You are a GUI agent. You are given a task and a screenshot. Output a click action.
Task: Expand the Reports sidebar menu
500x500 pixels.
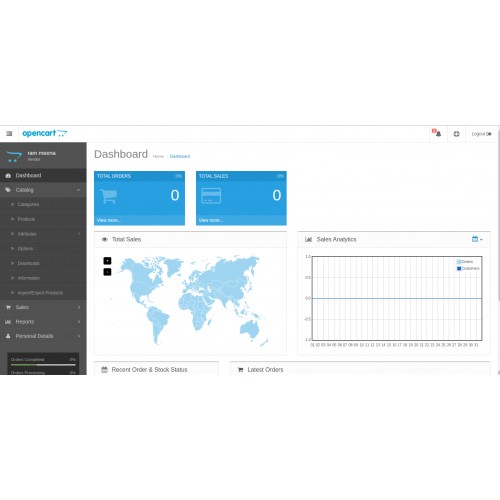(x=43, y=322)
